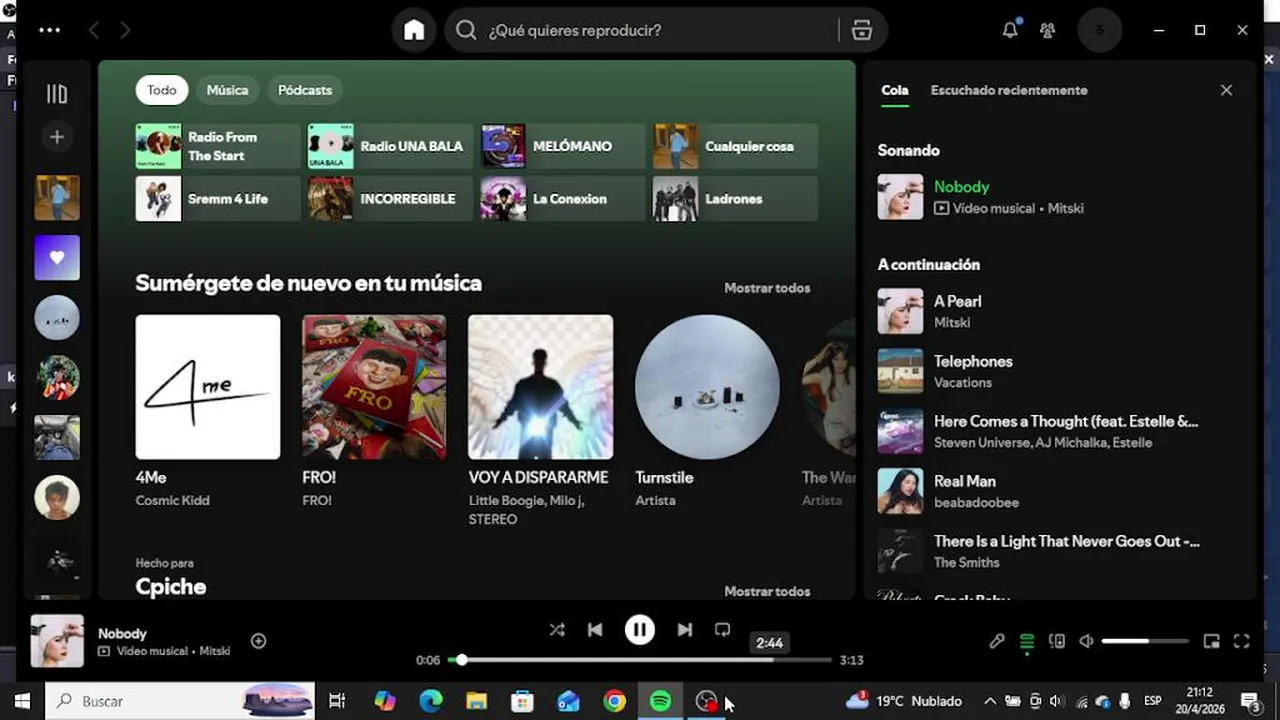Open VOY A DISPARARME album cover
Viewport: 1280px width, 720px height.
(x=541, y=387)
